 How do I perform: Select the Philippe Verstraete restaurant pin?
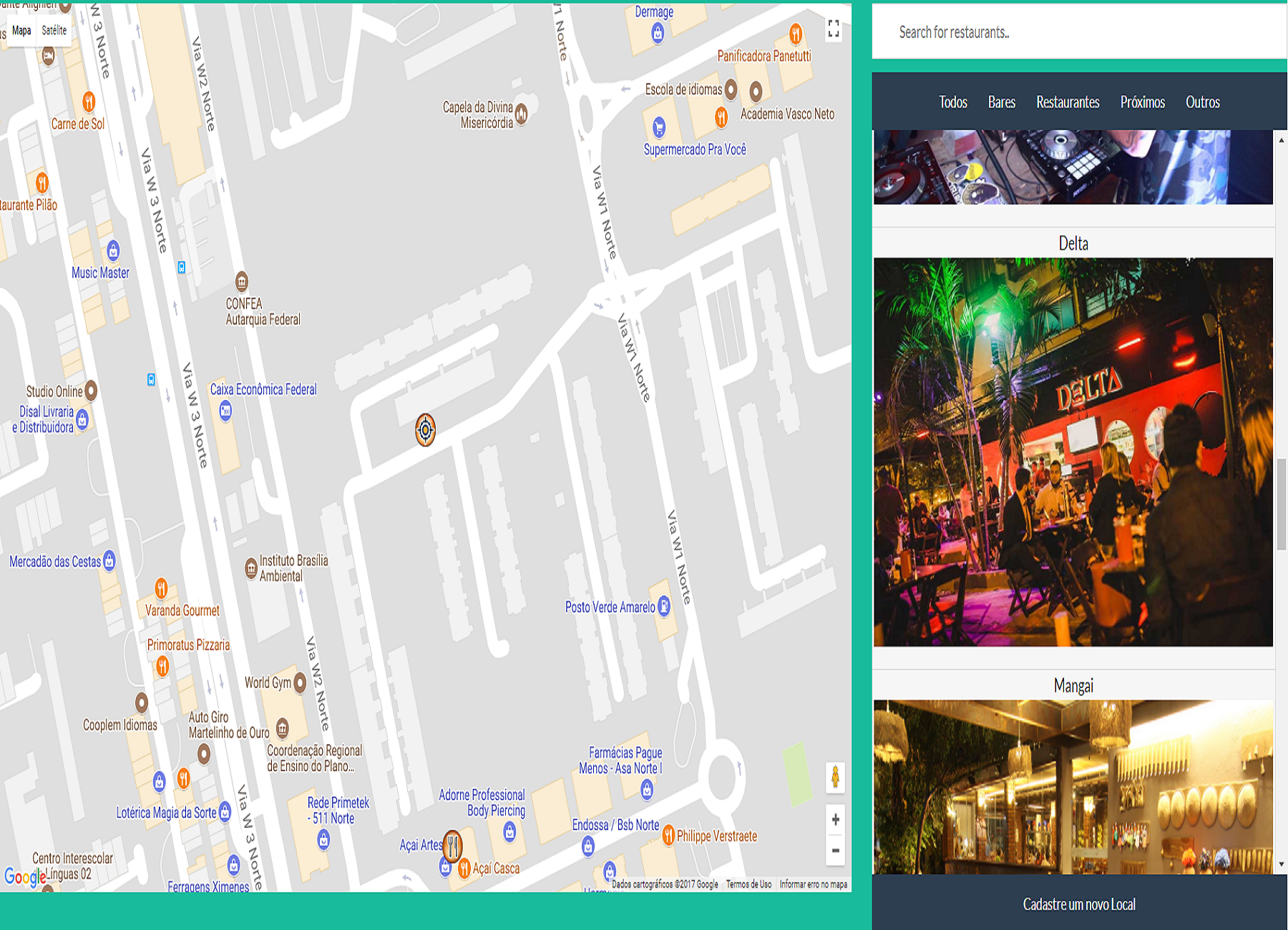pyautogui.click(x=668, y=835)
